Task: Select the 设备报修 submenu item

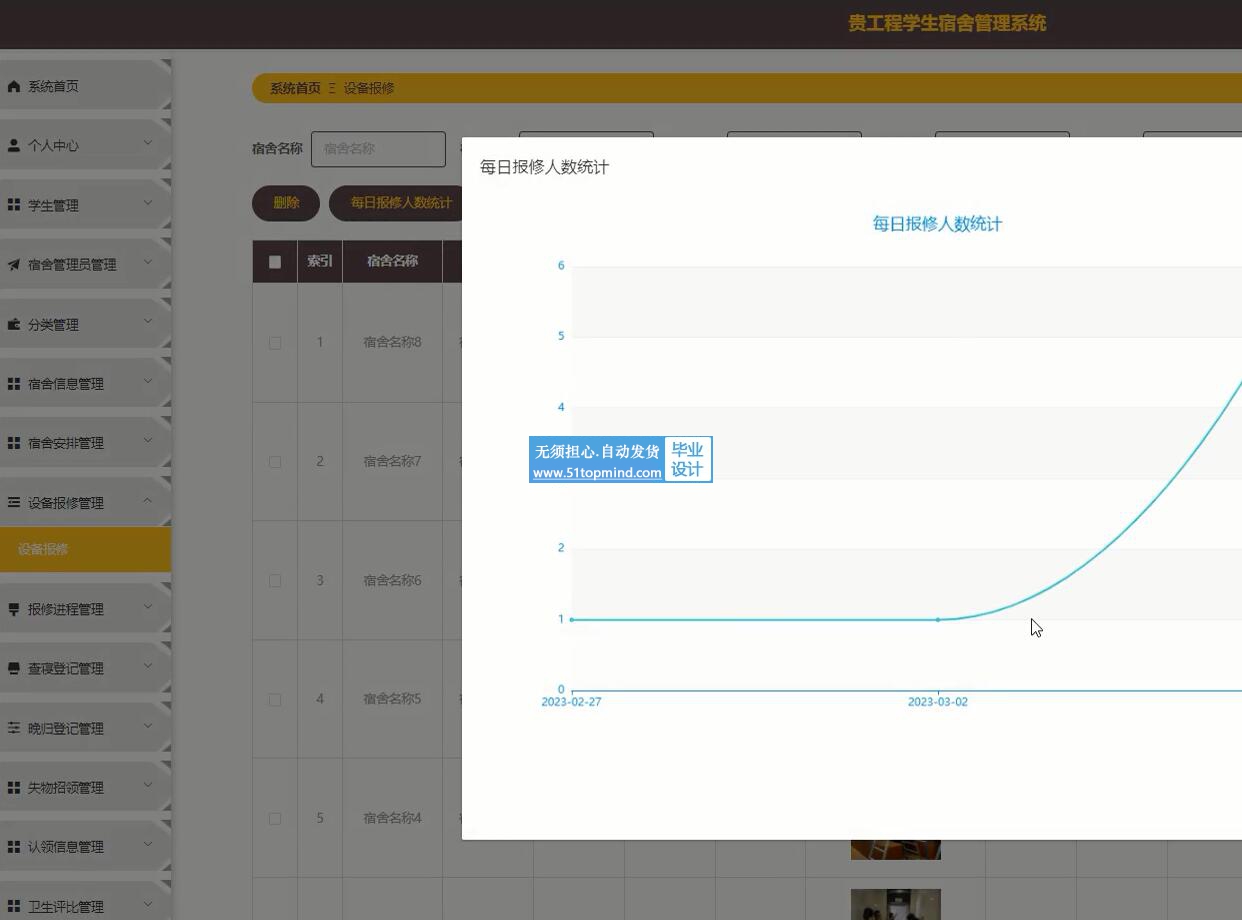Action: 85,549
